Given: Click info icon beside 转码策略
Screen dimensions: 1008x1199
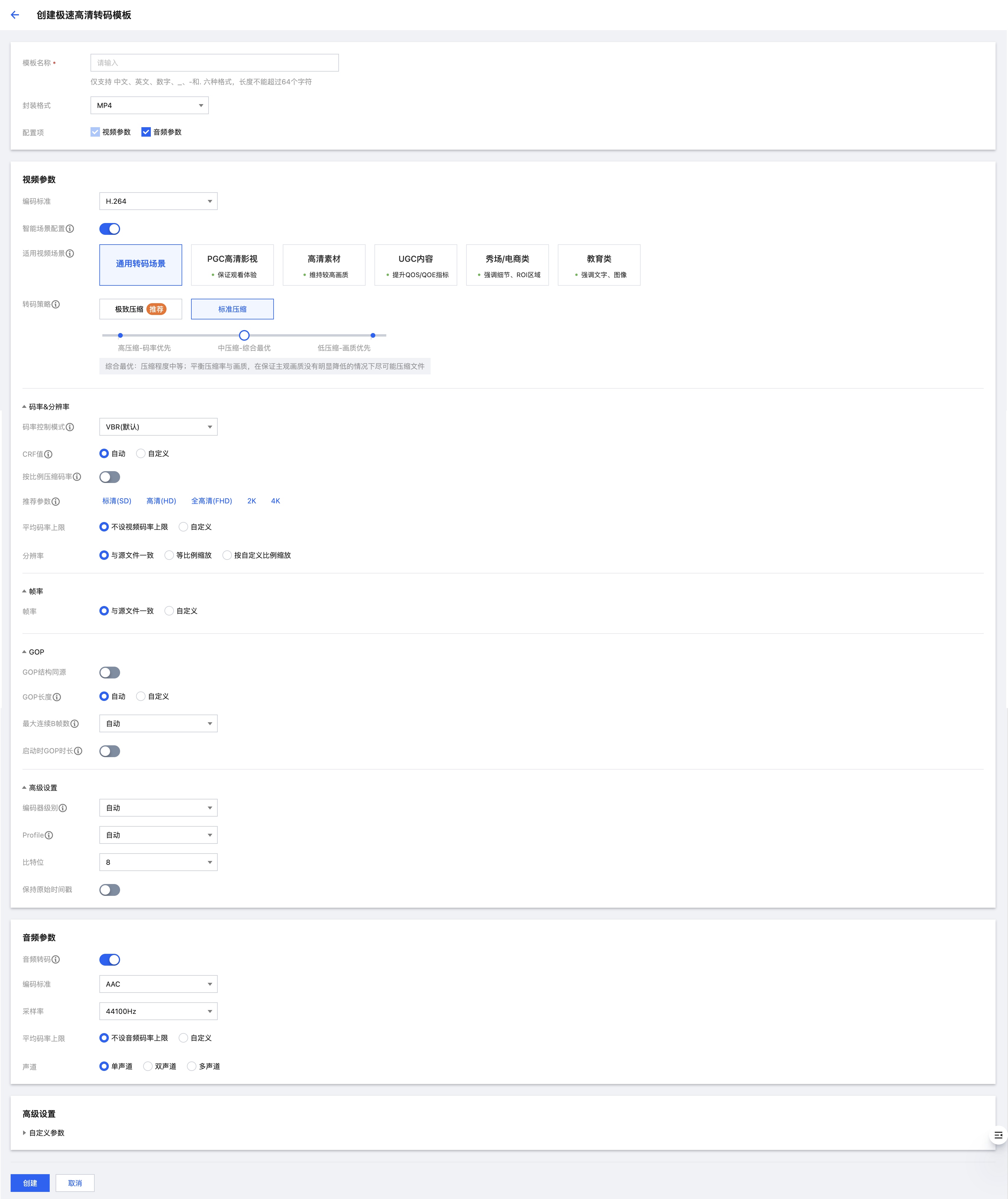Looking at the screenshot, I should click(55, 305).
